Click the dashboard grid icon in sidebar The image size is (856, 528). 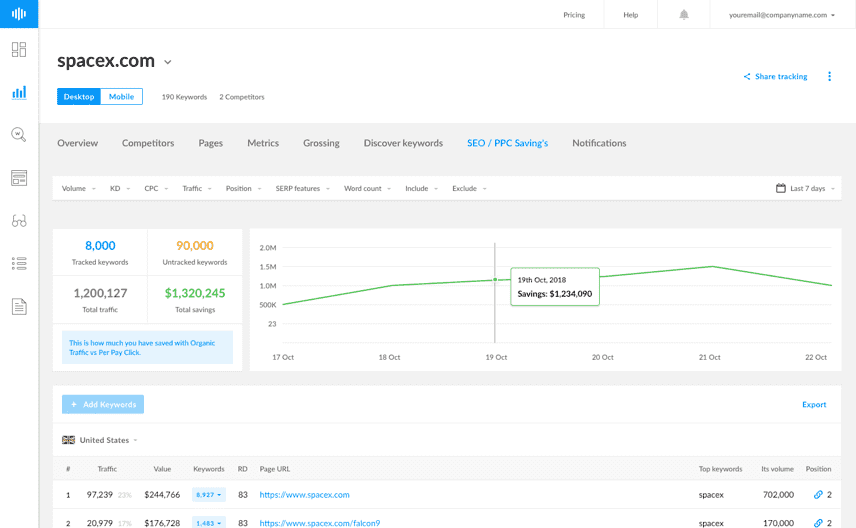pyautogui.click(x=19, y=50)
